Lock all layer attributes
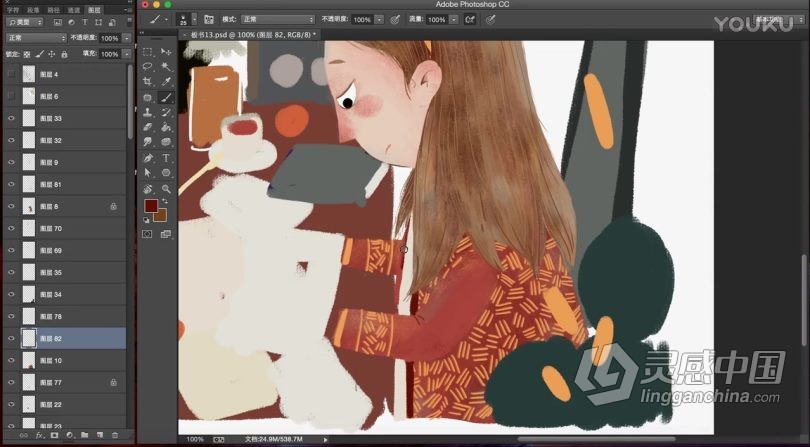This screenshot has width=810, height=447. click(x=64, y=54)
